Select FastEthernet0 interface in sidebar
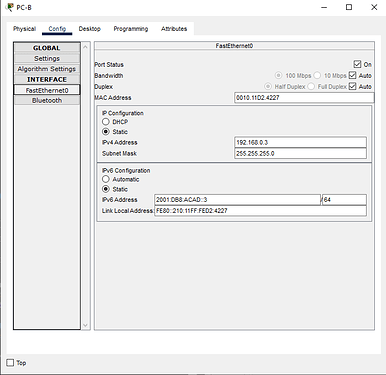 (x=47, y=90)
